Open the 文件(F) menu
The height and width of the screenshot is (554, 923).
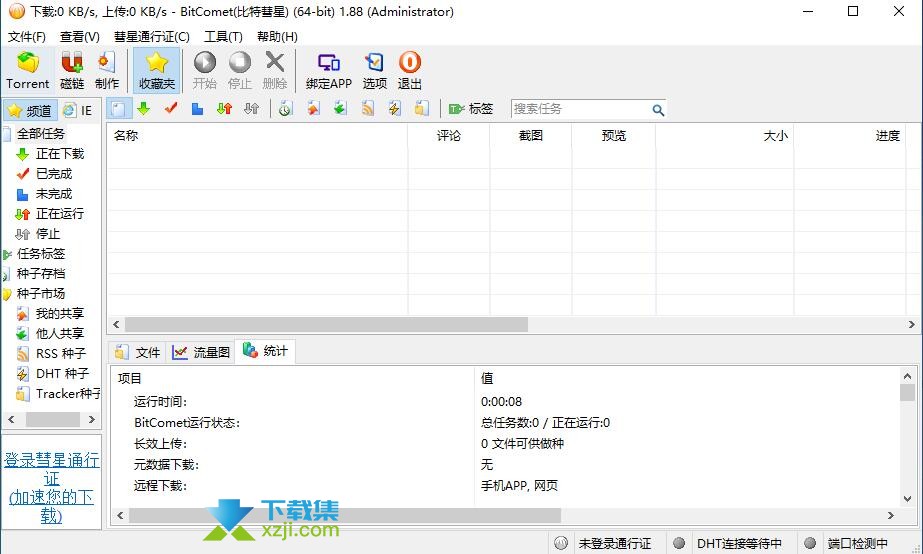coord(26,37)
